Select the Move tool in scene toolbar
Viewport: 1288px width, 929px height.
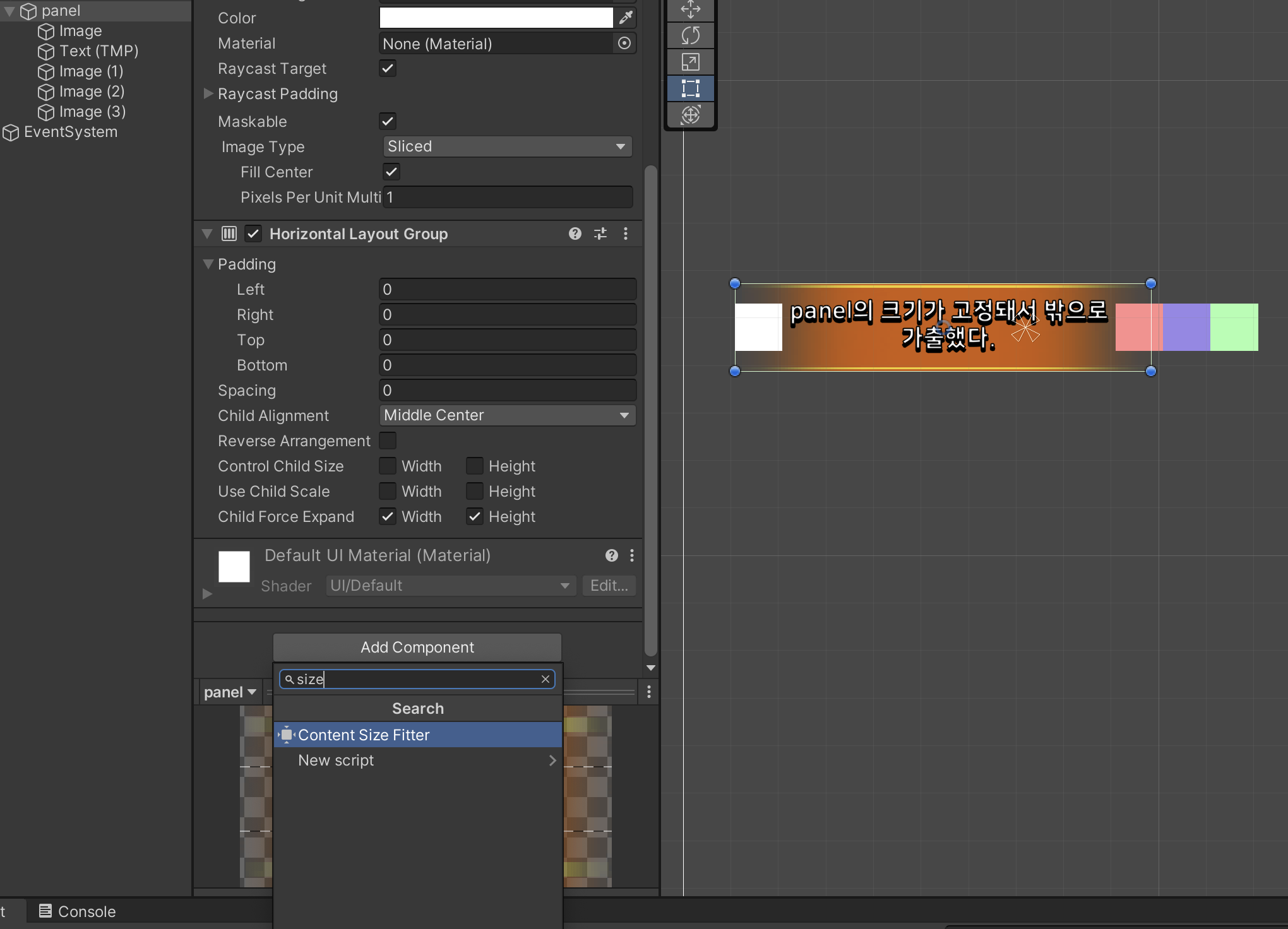[x=691, y=9]
